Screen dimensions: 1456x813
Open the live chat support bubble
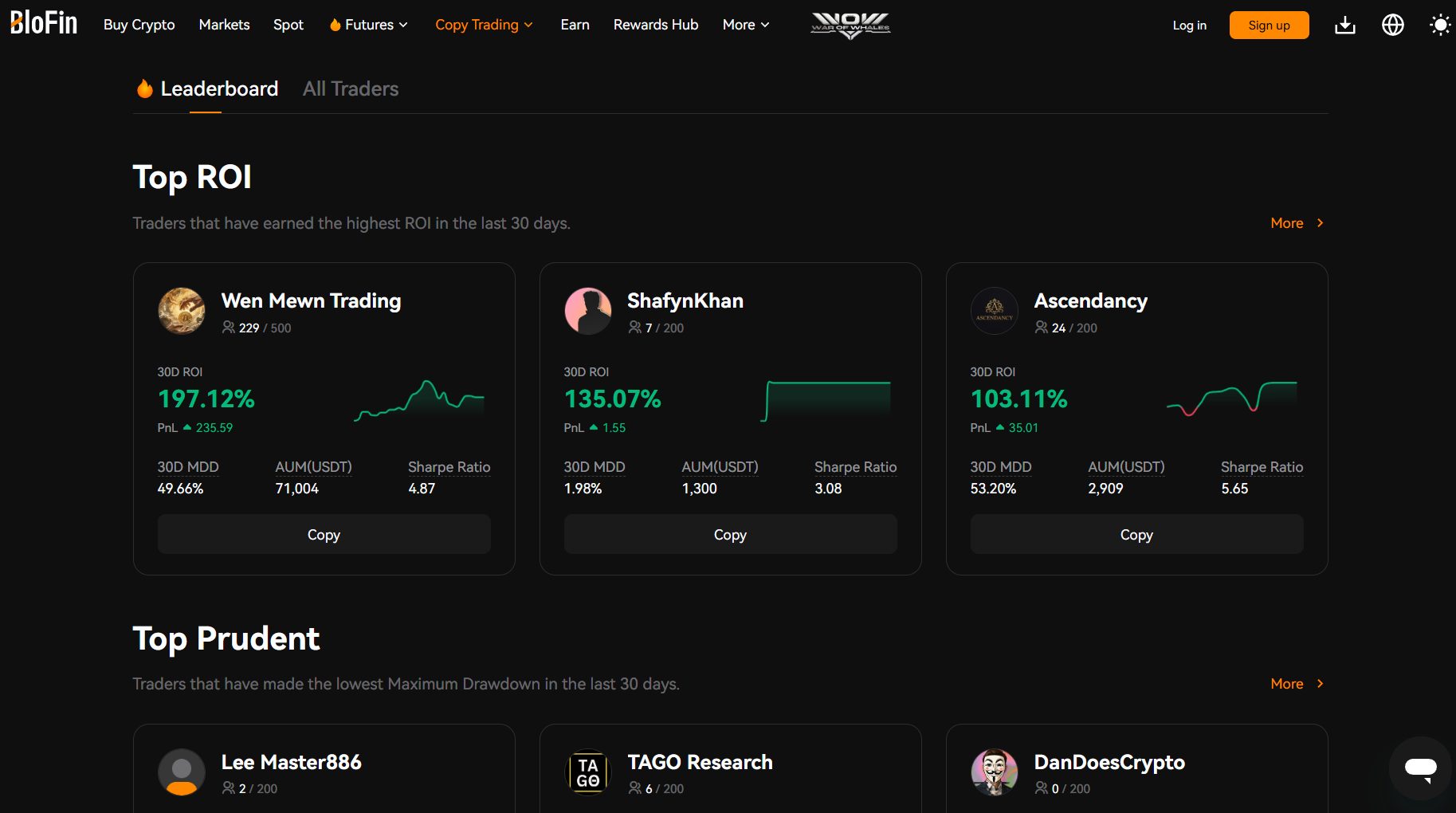(x=1420, y=768)
